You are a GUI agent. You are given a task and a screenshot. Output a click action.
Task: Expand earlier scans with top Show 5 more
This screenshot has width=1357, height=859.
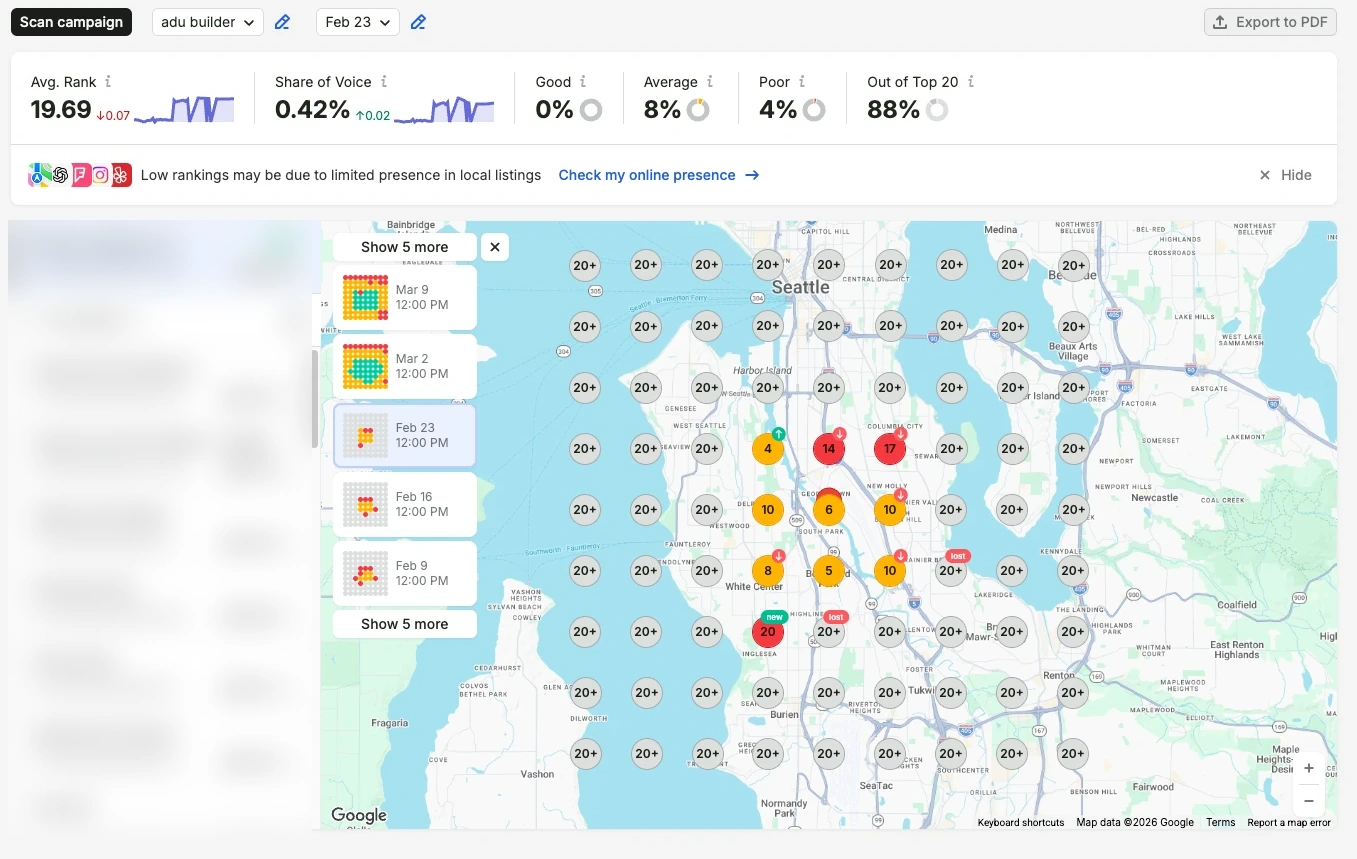tap(405, 247)
